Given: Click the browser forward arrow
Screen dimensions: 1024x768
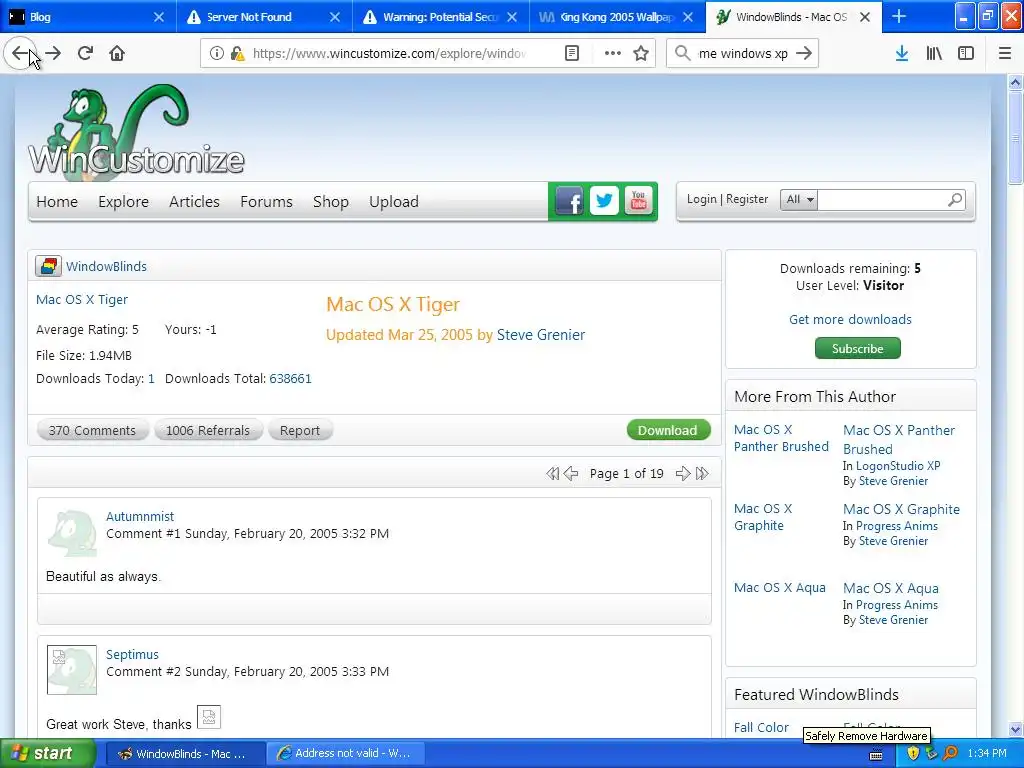Looking at the screenshot, I should point(53,53).
